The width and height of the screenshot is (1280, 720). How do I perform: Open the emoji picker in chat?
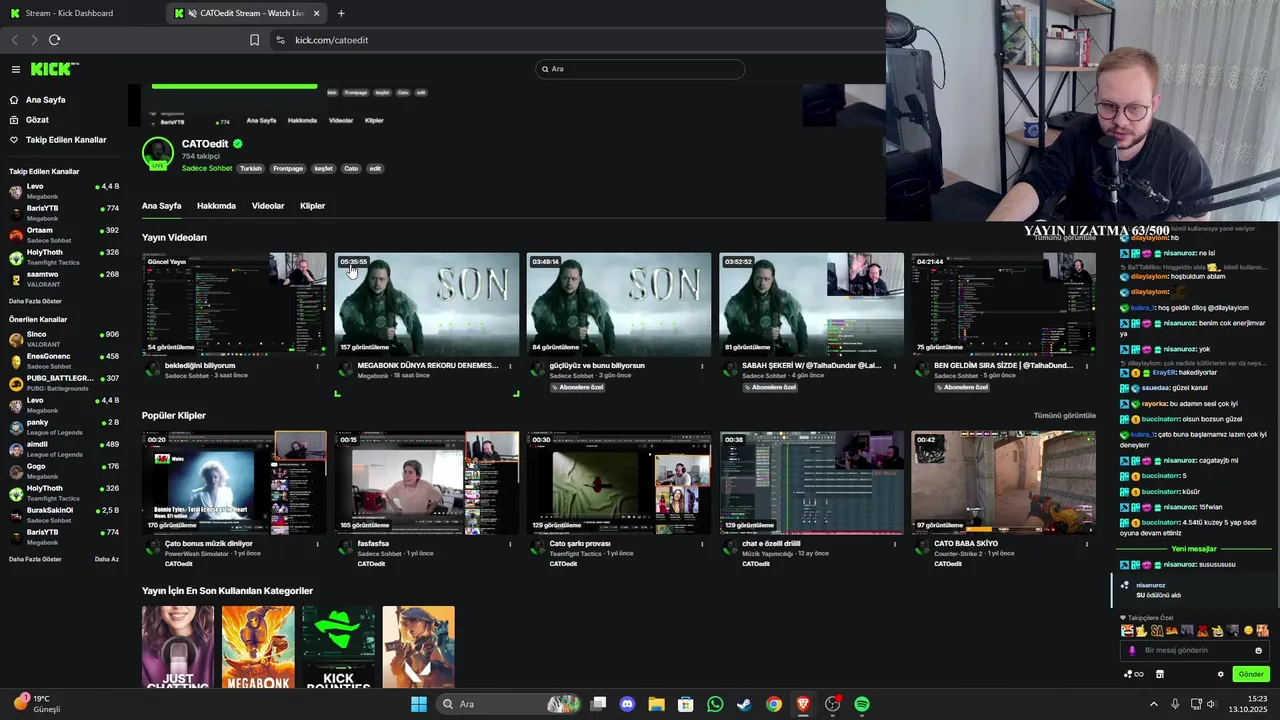[x=1258, y=650]
